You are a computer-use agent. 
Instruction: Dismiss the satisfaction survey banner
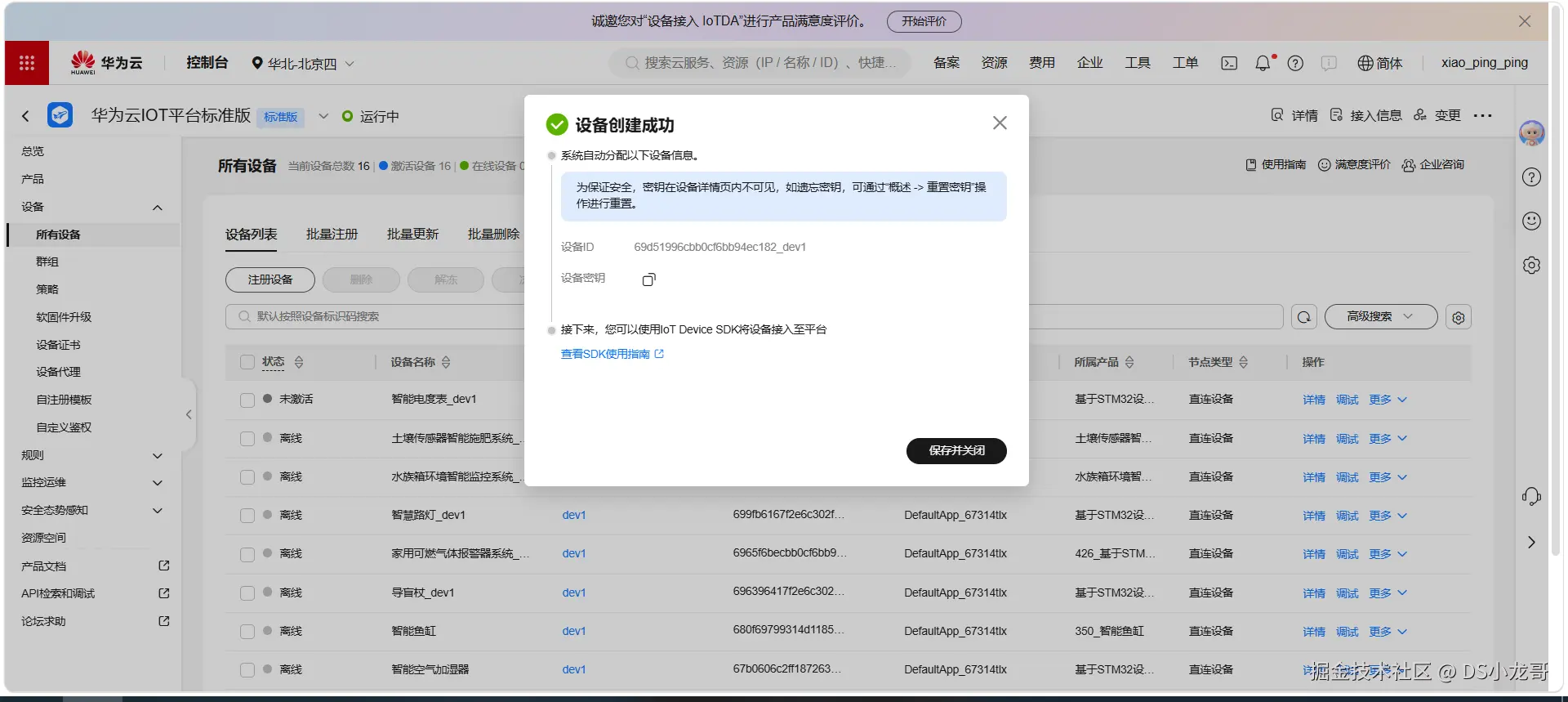coord(1524,21)
